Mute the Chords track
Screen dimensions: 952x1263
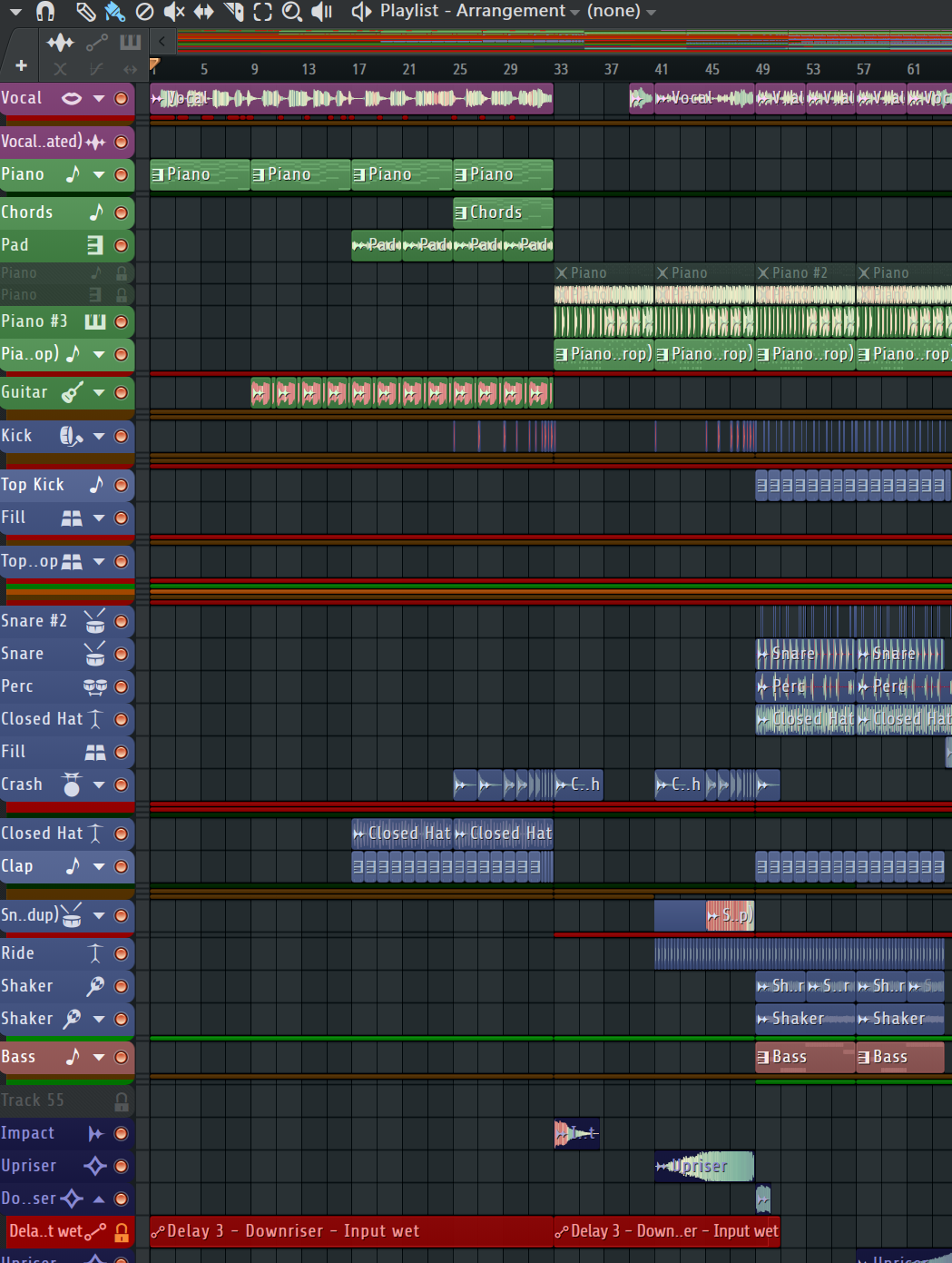coord(121,212)
